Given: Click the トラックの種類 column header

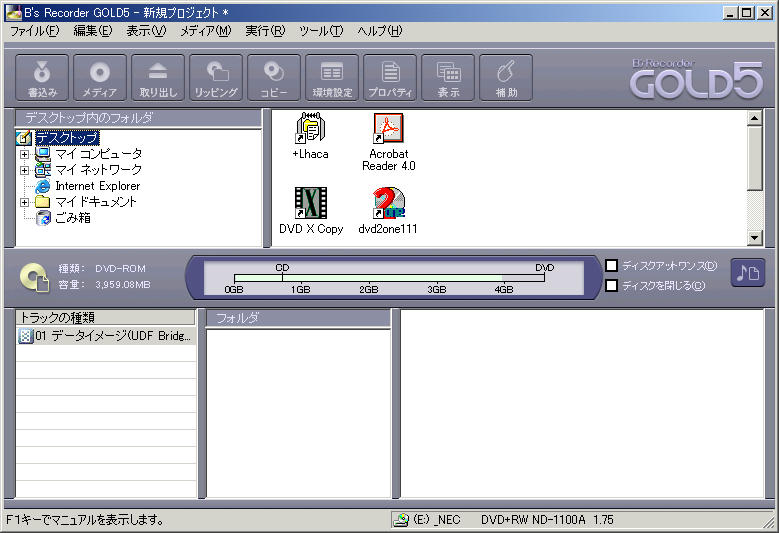Looking at the screenshot, I should click(105, 317).
